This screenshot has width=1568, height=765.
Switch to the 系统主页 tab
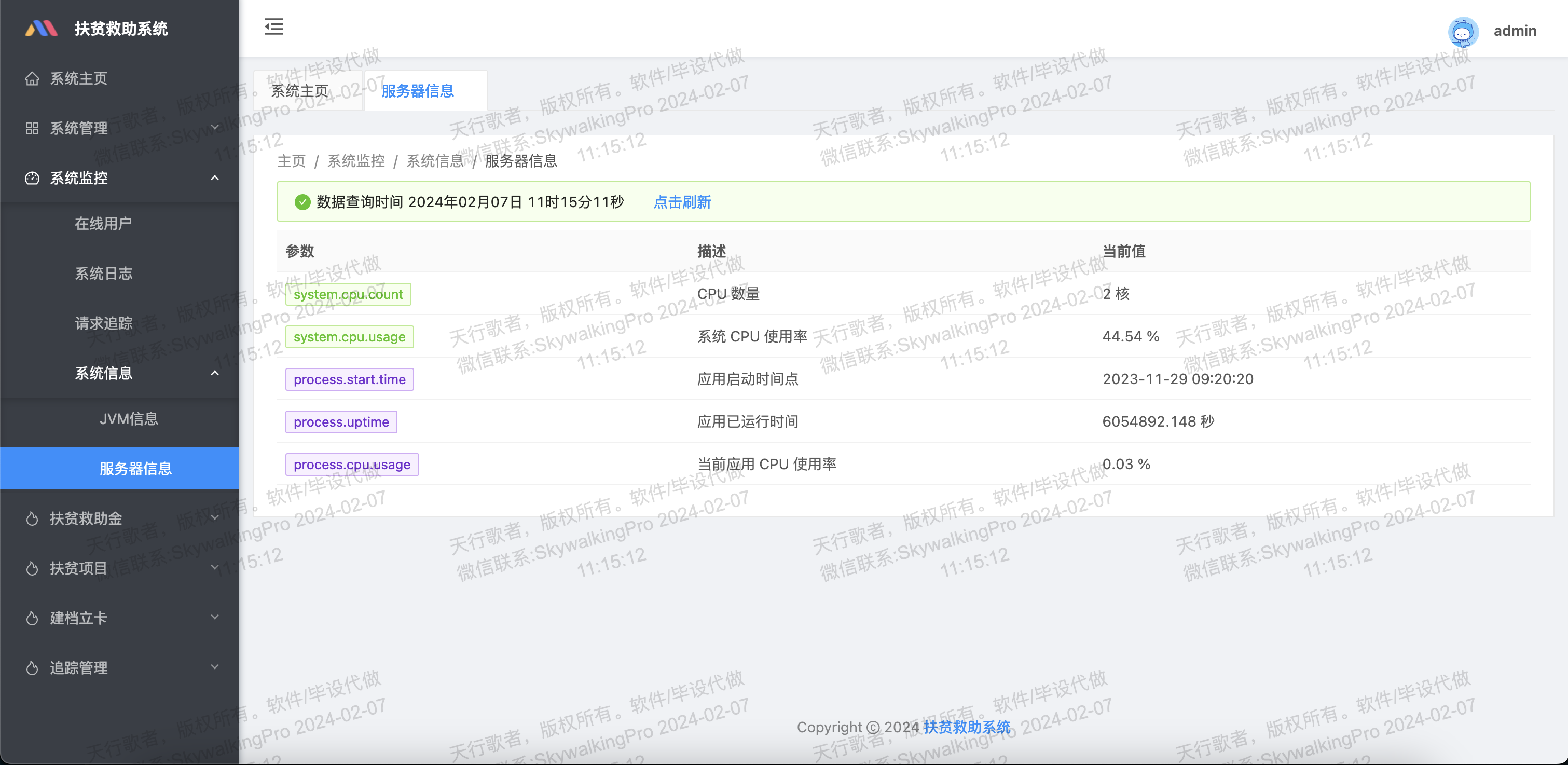pos(309,91)
